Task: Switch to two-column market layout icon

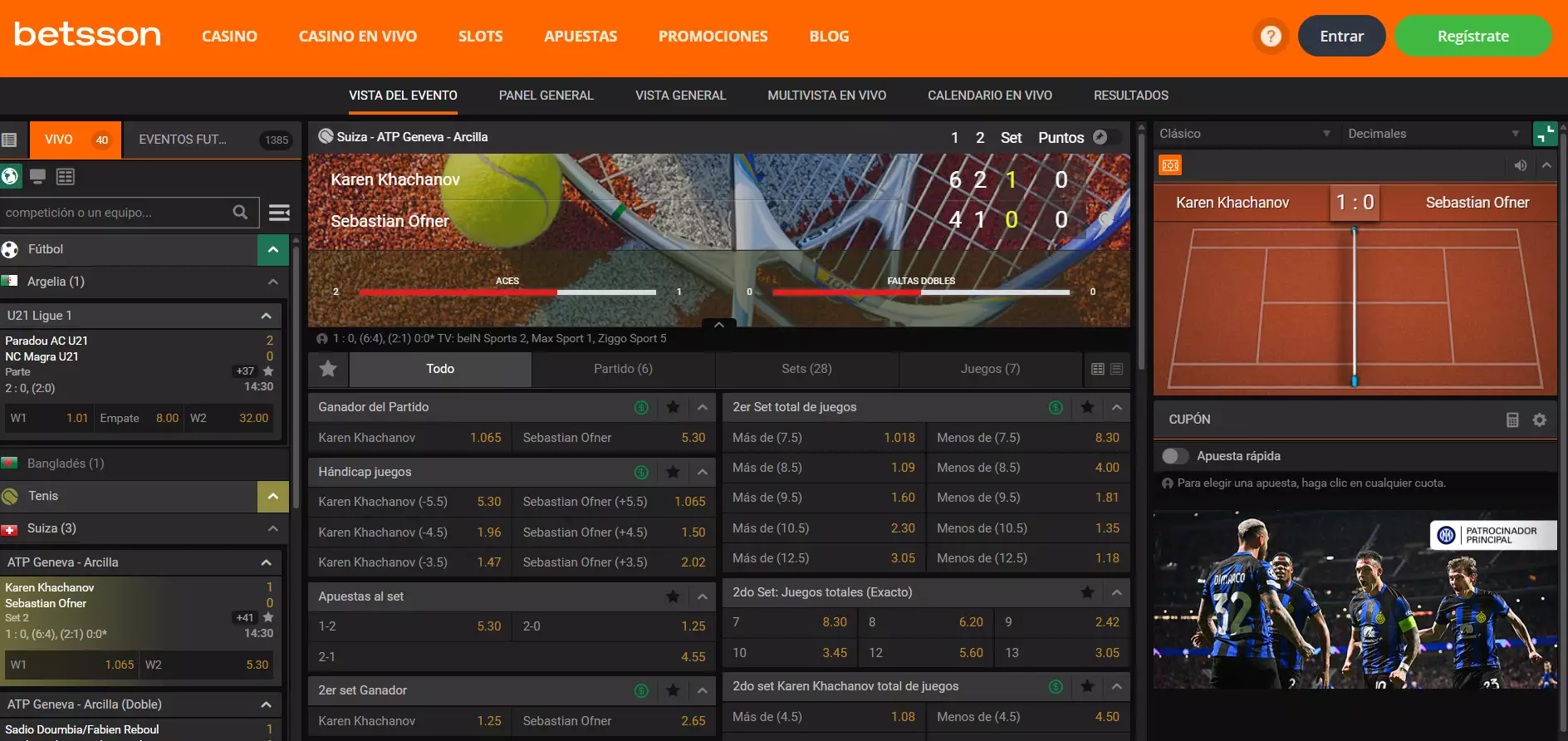Action: pyautogui.click(x=1098, y=369)
